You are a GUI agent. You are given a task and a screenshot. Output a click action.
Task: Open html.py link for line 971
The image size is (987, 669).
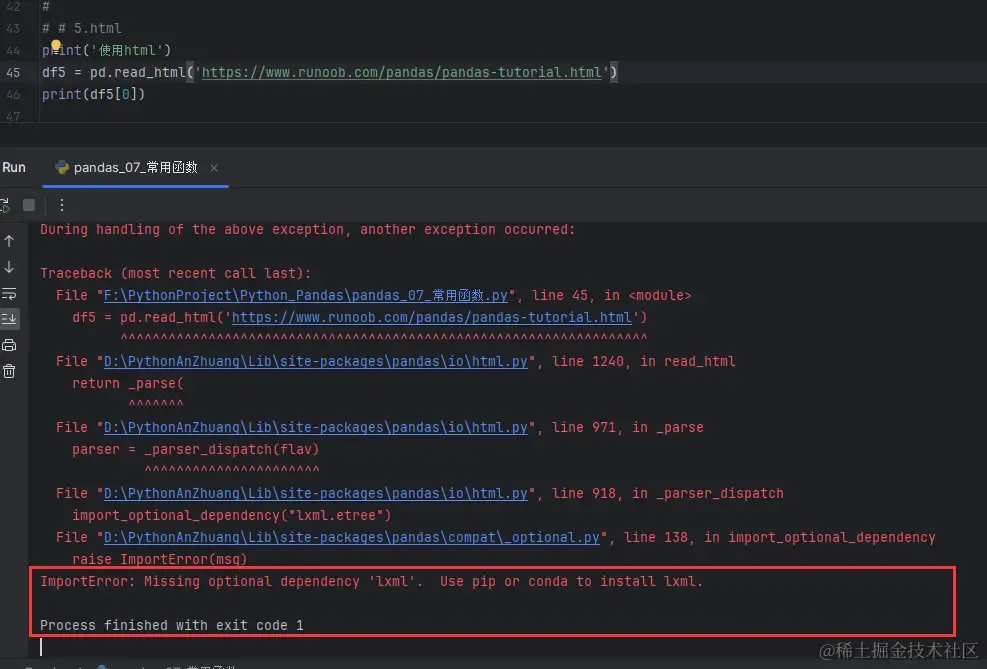(x=316, y=427)
